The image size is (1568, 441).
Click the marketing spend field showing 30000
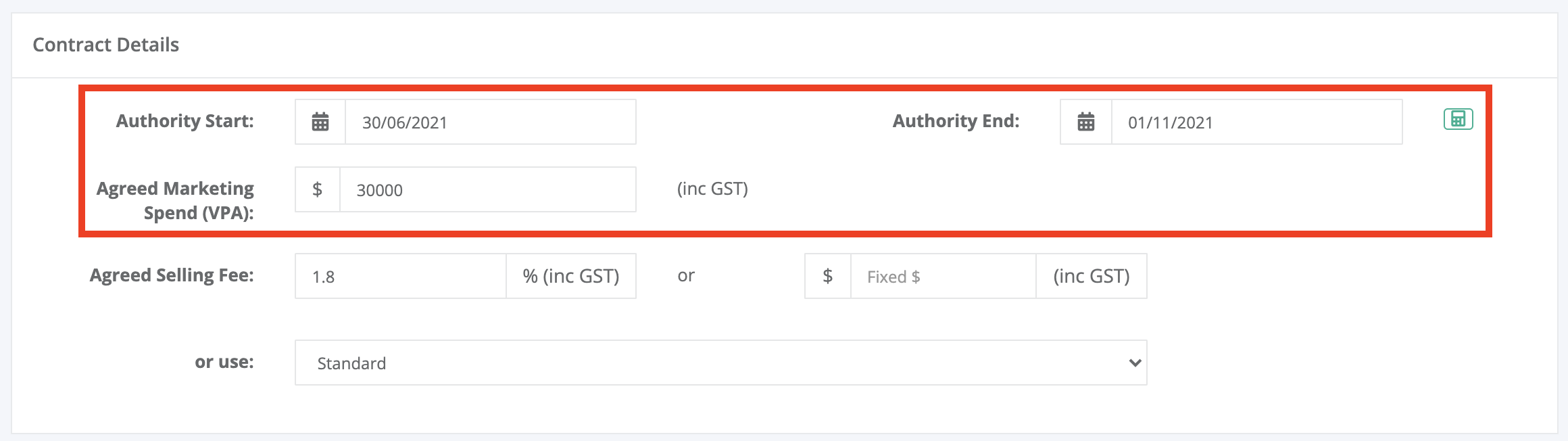tap(488, 189)
